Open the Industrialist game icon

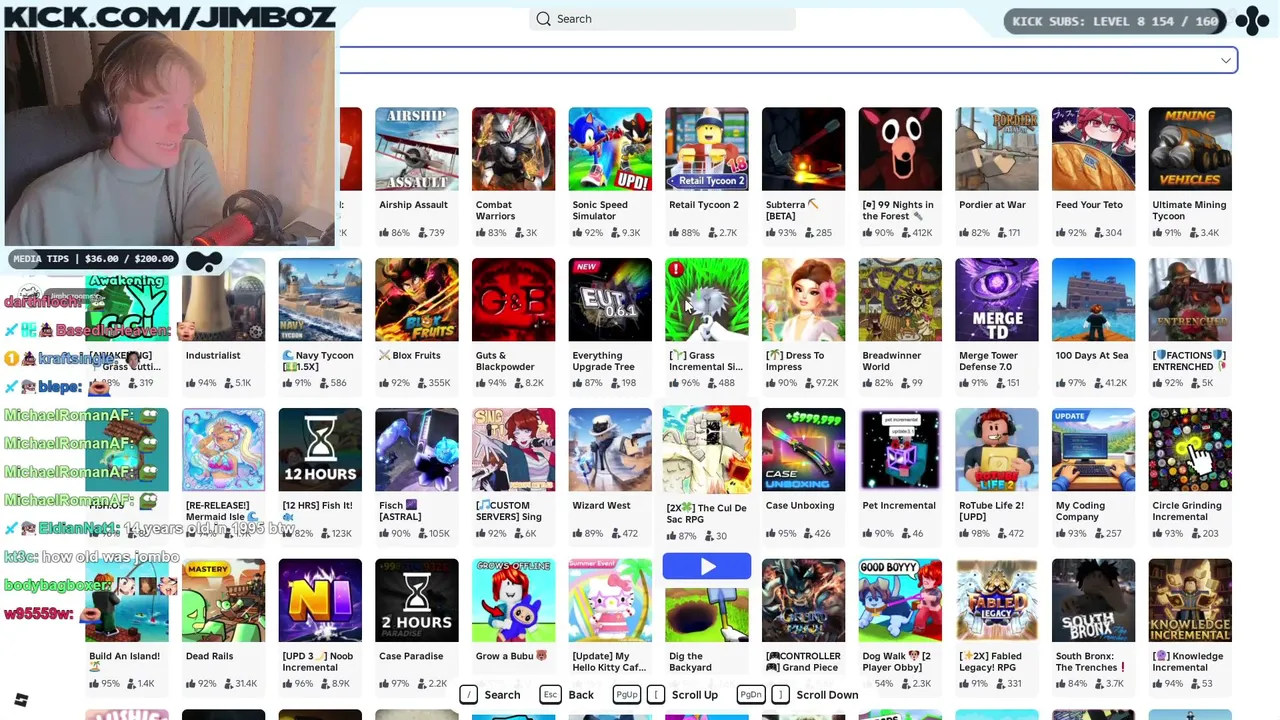point(223,300)
